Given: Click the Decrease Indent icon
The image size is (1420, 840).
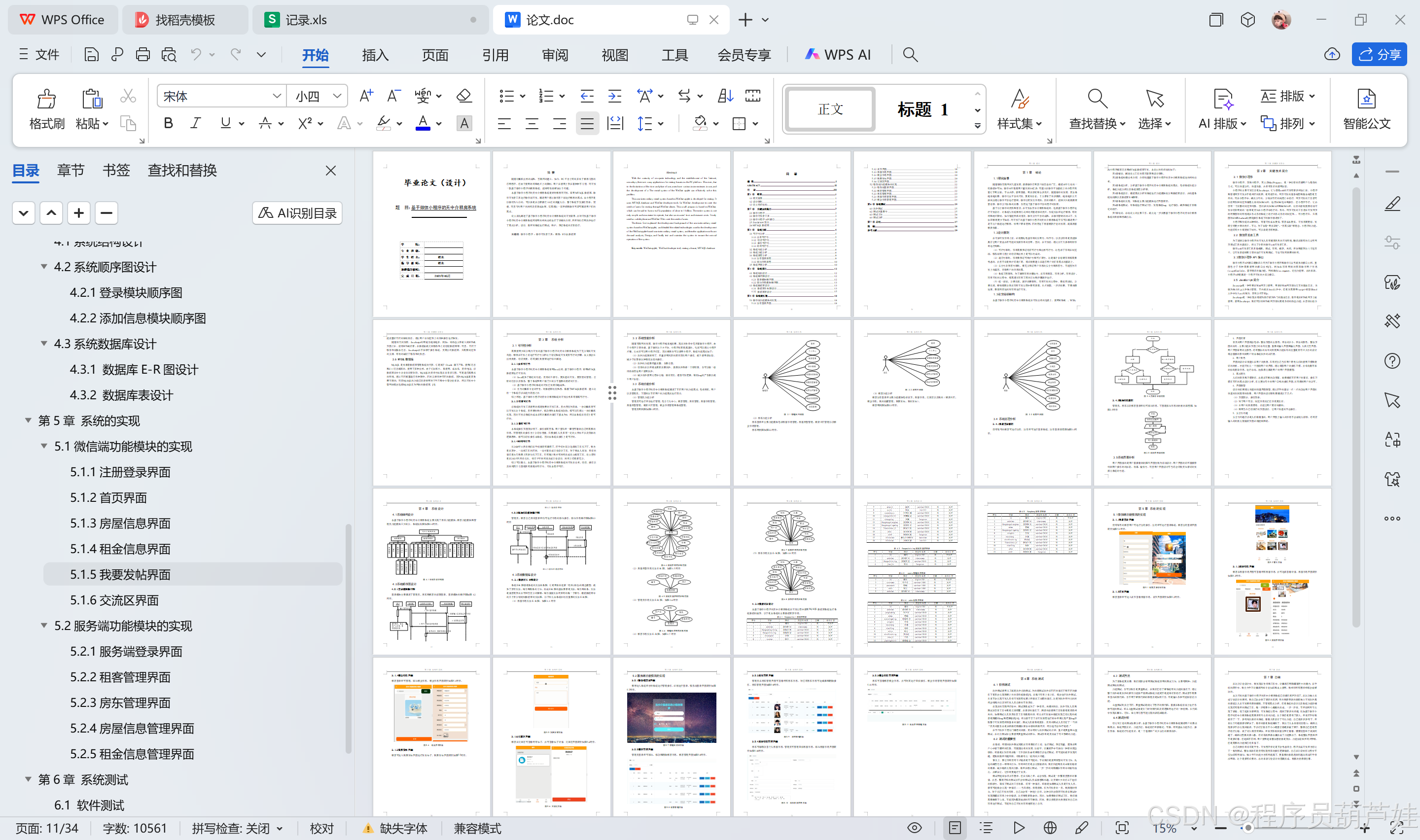Looking at the screenshot, I should (587, 96).
